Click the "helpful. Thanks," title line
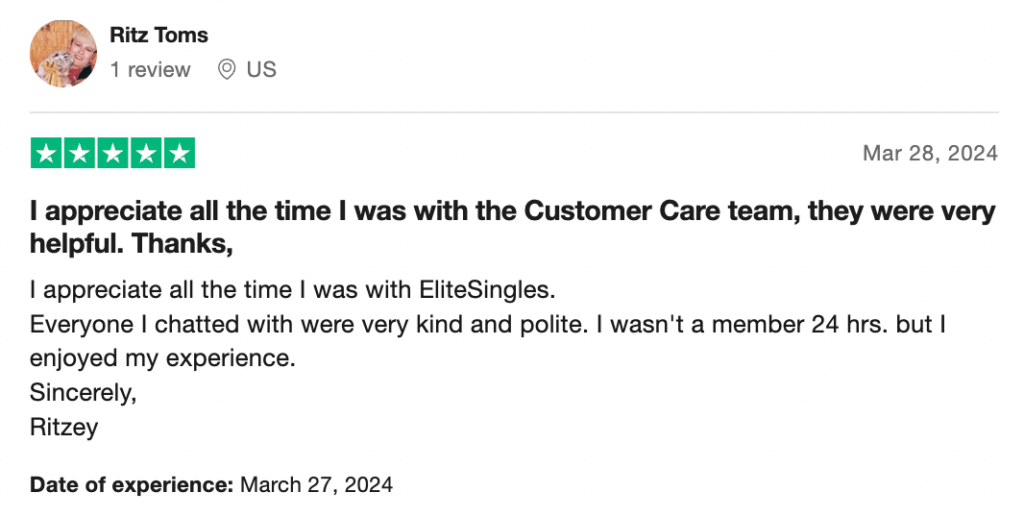 (131, 243)
